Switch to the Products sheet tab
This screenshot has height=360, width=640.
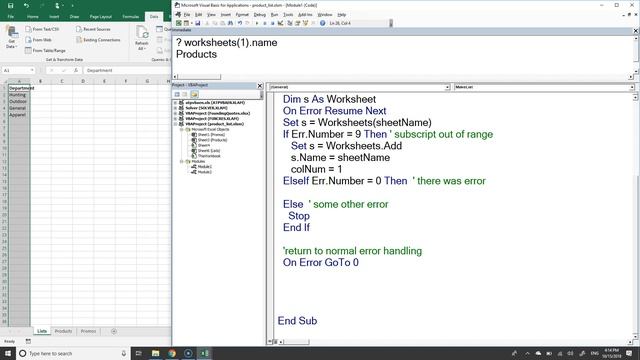(x=63, y=331)
